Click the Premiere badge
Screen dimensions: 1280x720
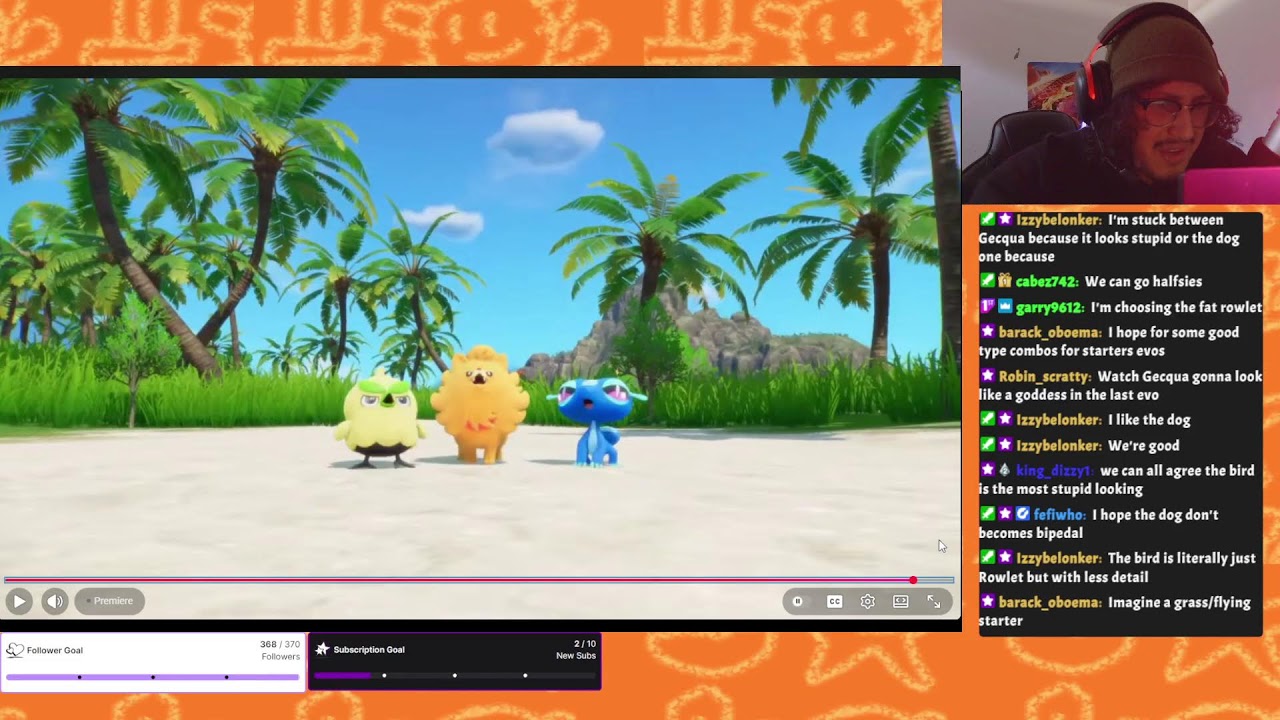coord(109,601)
